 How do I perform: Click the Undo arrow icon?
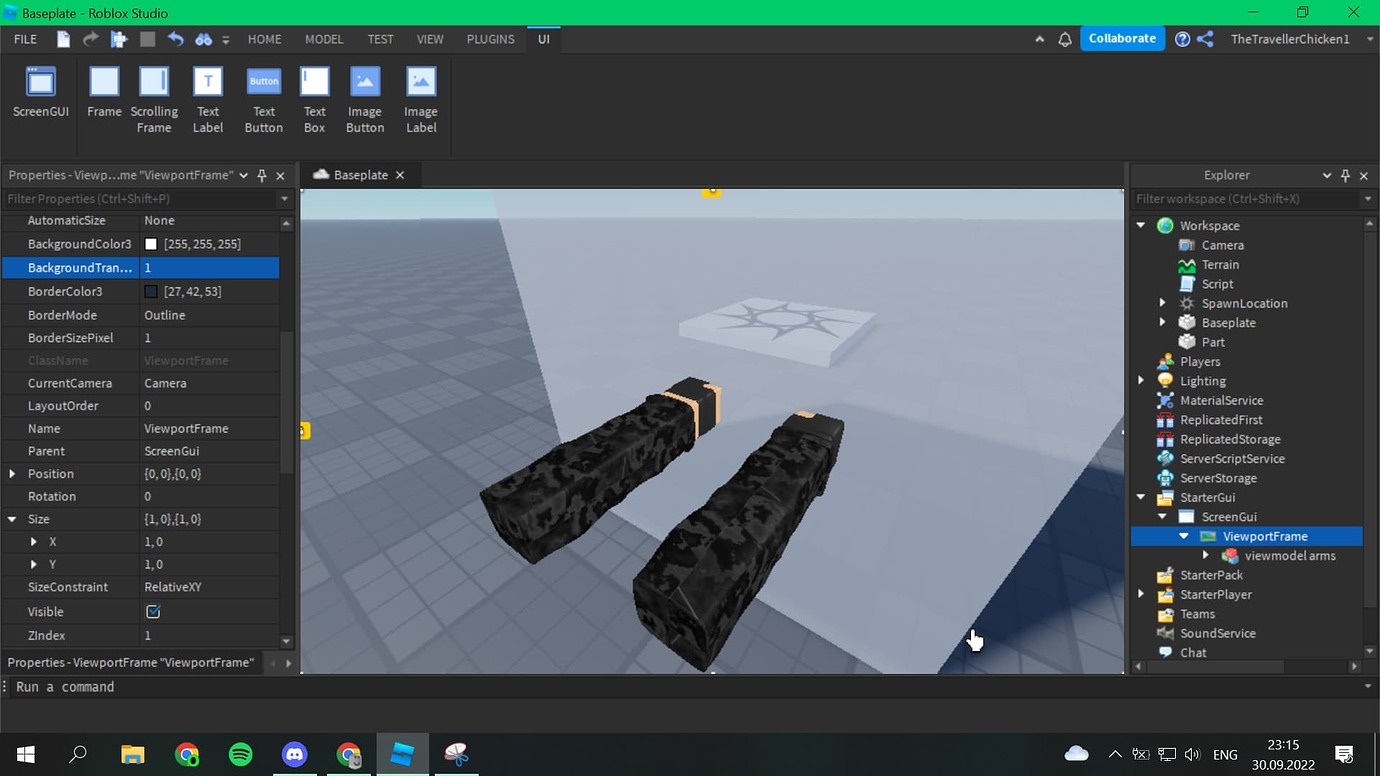pyautogui.click(x=176, y=39)
